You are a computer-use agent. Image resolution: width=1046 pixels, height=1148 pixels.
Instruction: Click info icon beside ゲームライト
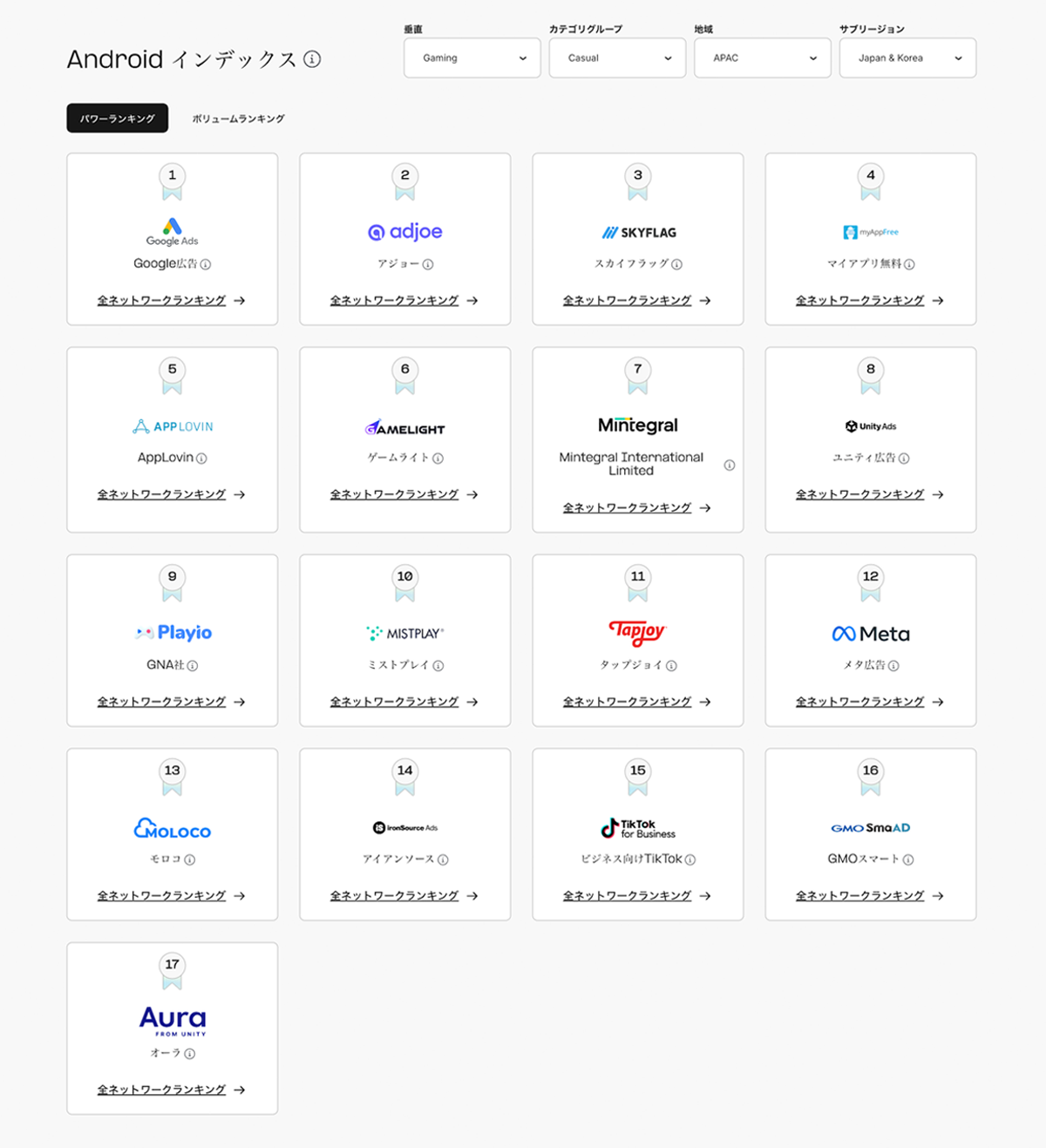(438, 459)
